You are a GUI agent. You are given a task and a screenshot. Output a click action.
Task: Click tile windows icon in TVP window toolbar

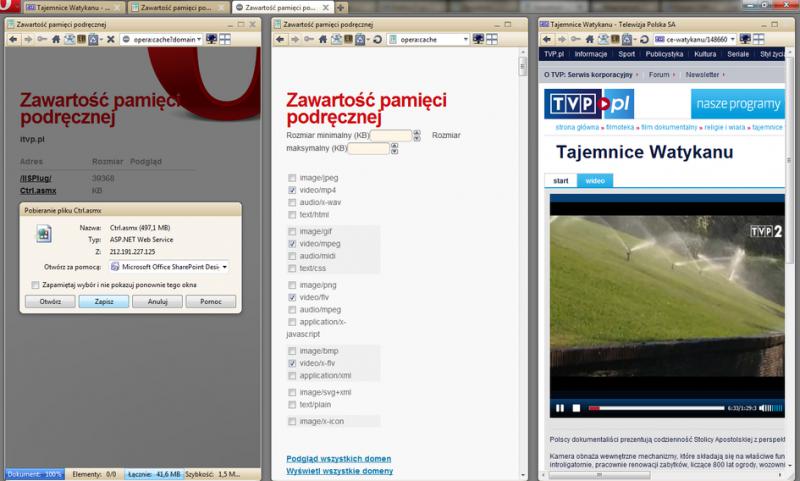(x=759, y=39)
